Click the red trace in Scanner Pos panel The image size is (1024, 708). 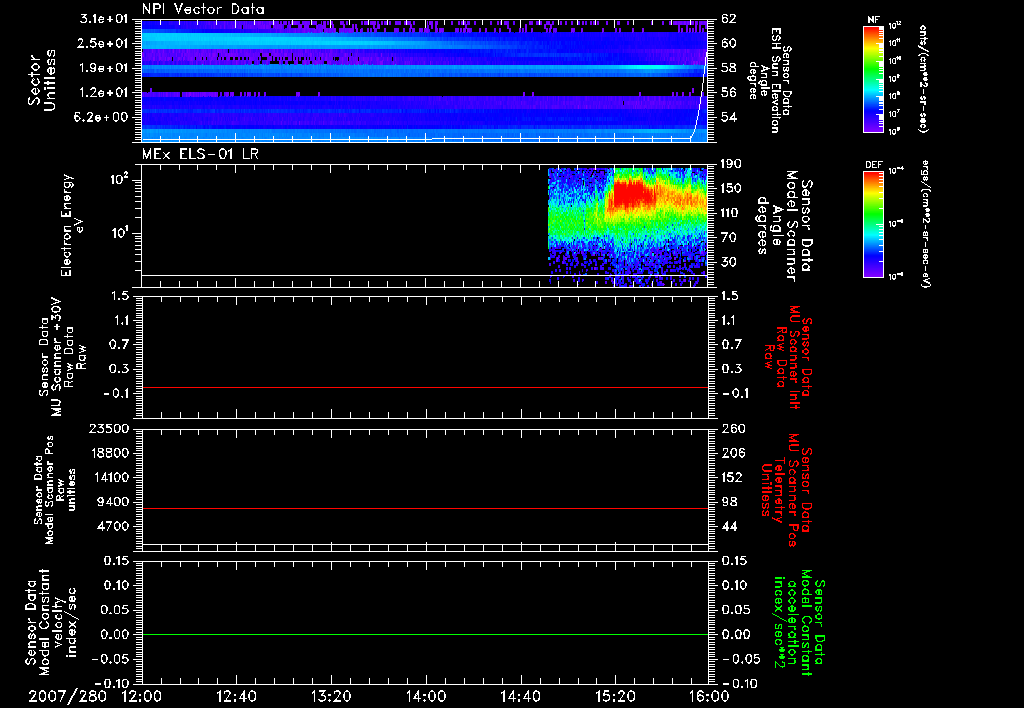pos(424,508)
